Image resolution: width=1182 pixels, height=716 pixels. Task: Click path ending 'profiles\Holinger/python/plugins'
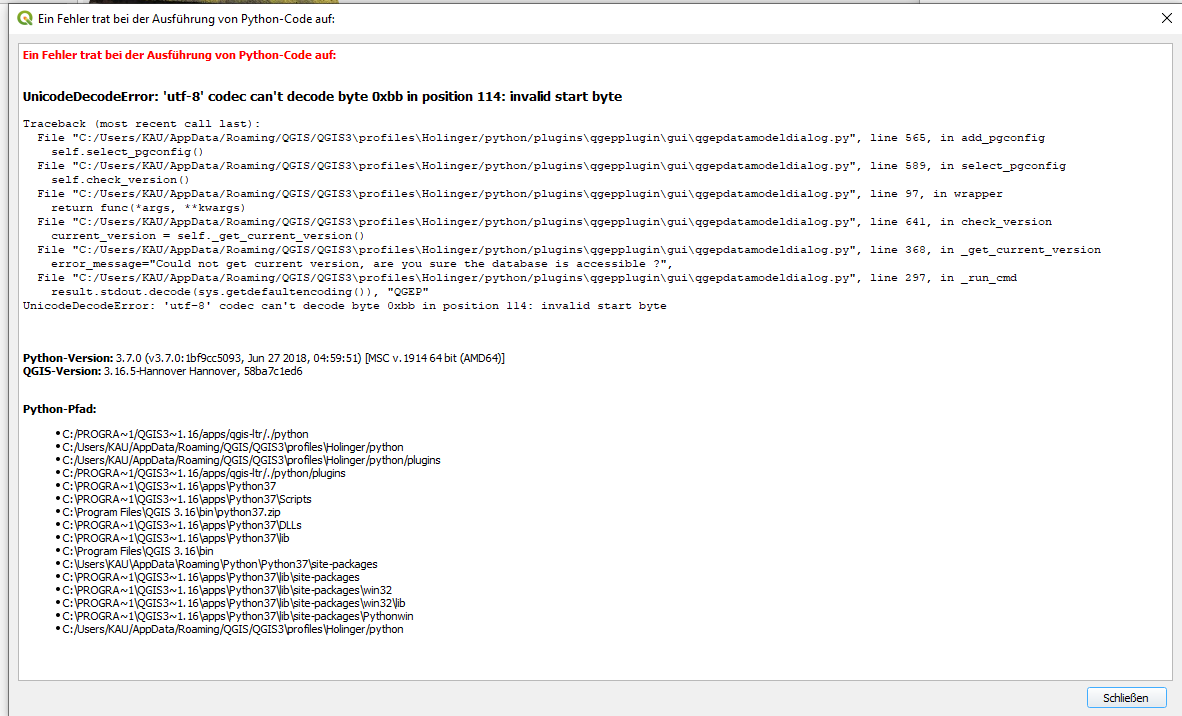click(x=252, y=461)
